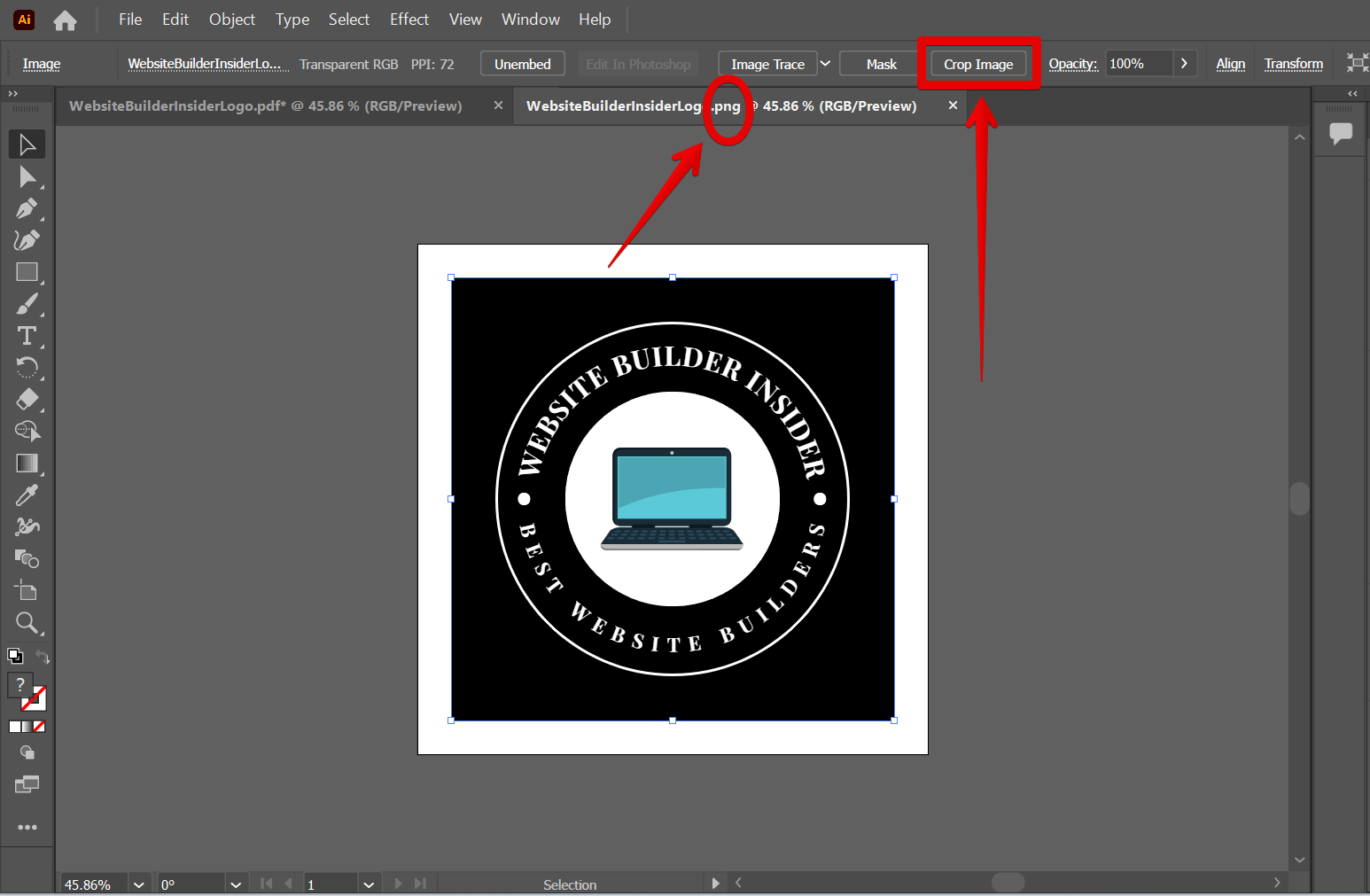Select the Paintbrush tool
Image resolution: width=1370 pixels, height=896 pixels.
coord(27,304)
